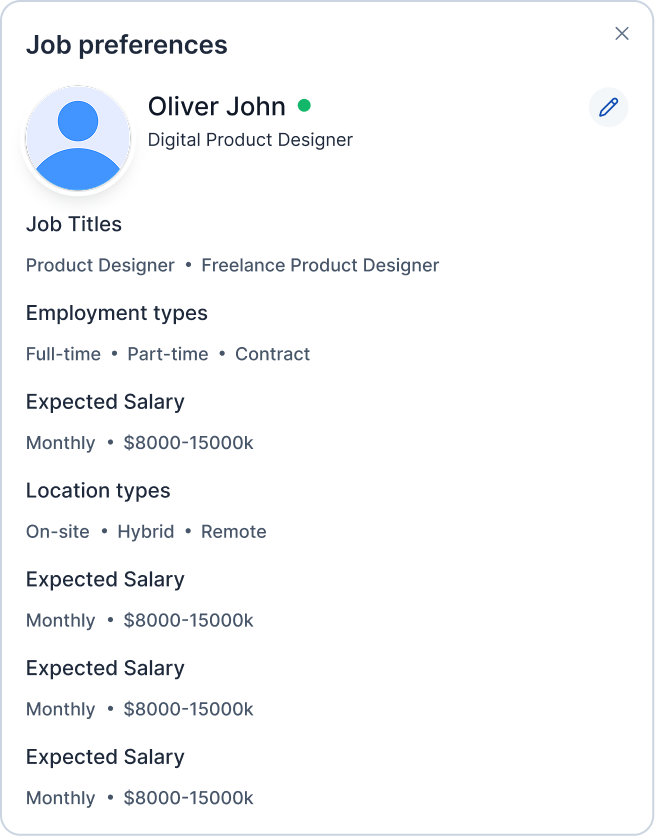The image size is (655, 836).
Task: Open Oliver John's profile avatar
Action: 78,138
